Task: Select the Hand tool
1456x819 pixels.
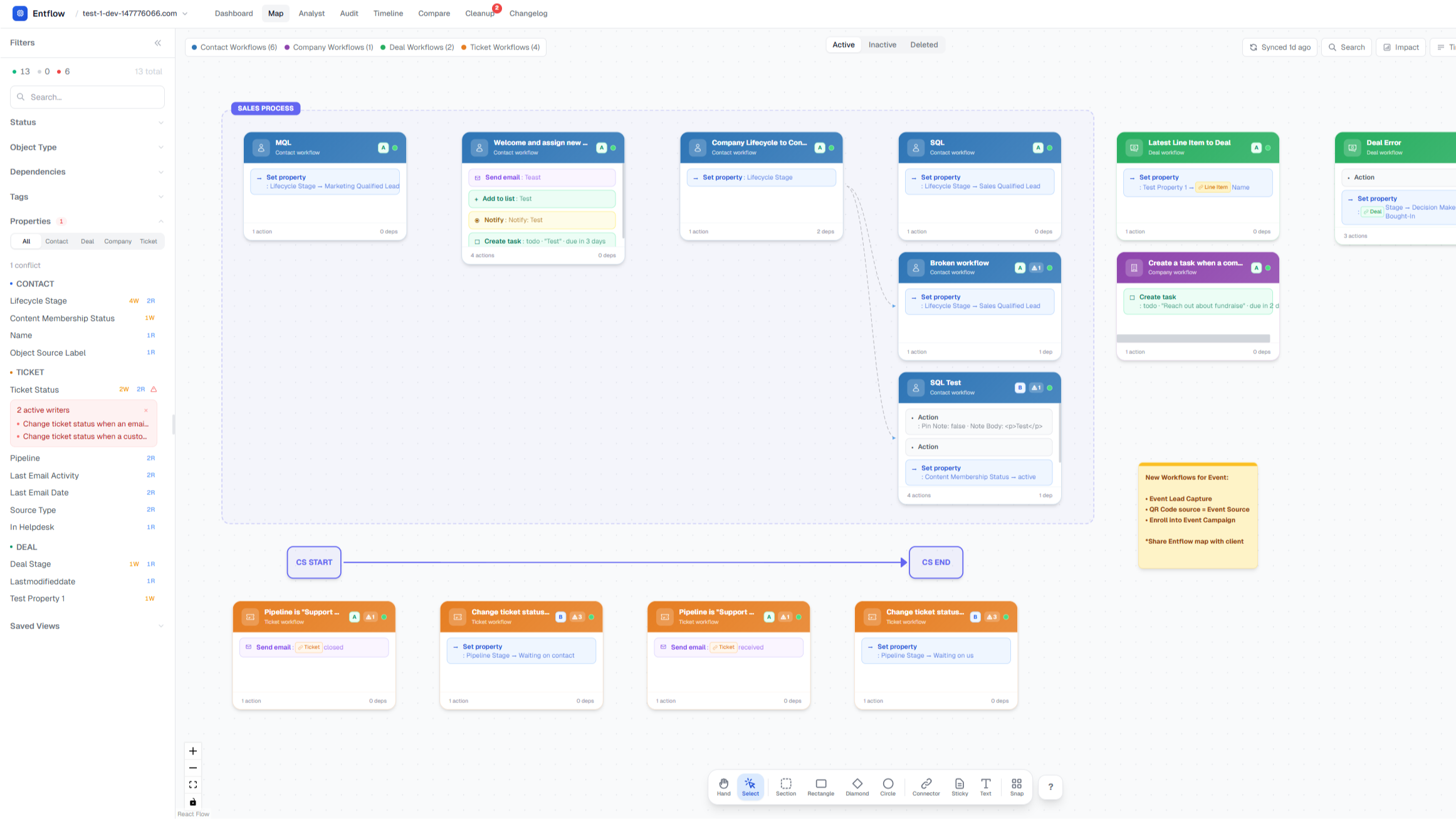Action: coord(723,786)
